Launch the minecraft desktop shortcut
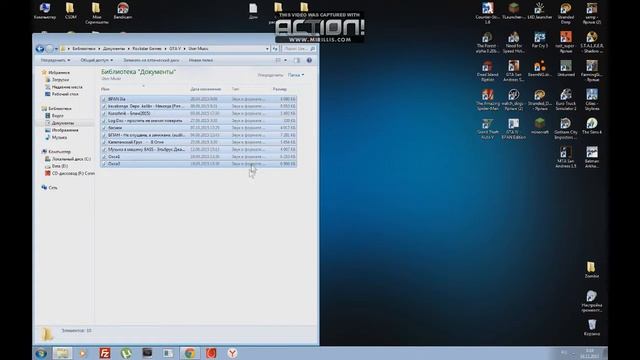The height and width of the screenshot is (360, 640). click(x=540, y=126)
